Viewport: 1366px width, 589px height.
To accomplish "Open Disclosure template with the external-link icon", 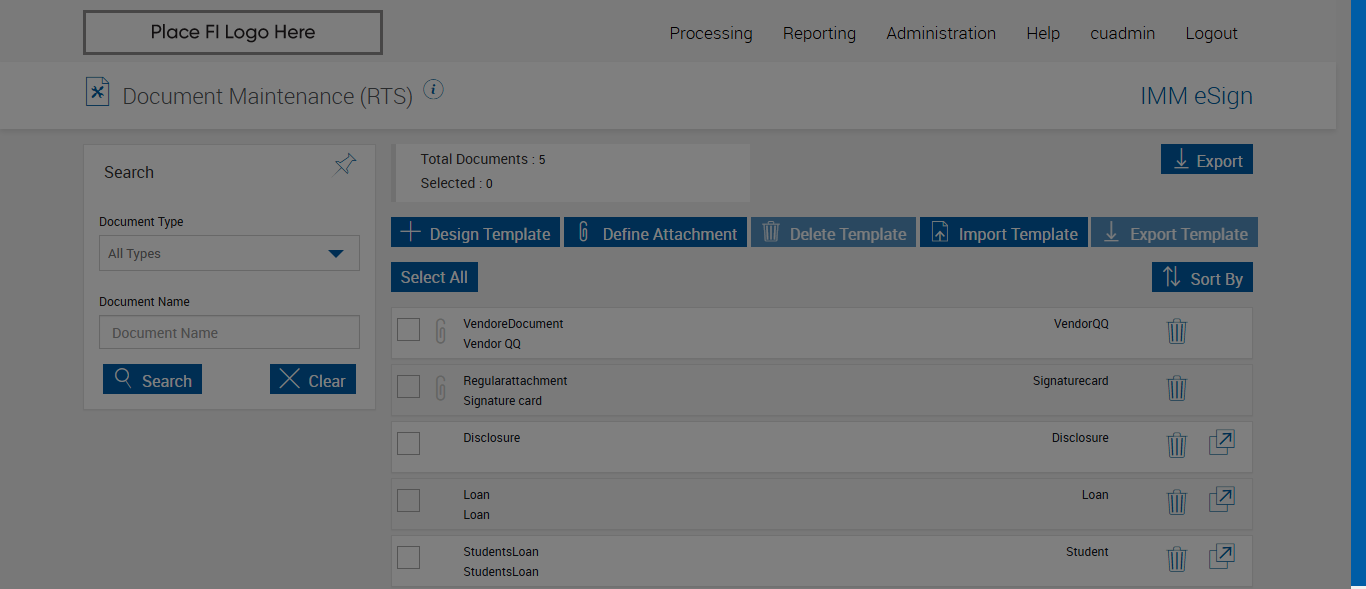I will [1221, 443].
